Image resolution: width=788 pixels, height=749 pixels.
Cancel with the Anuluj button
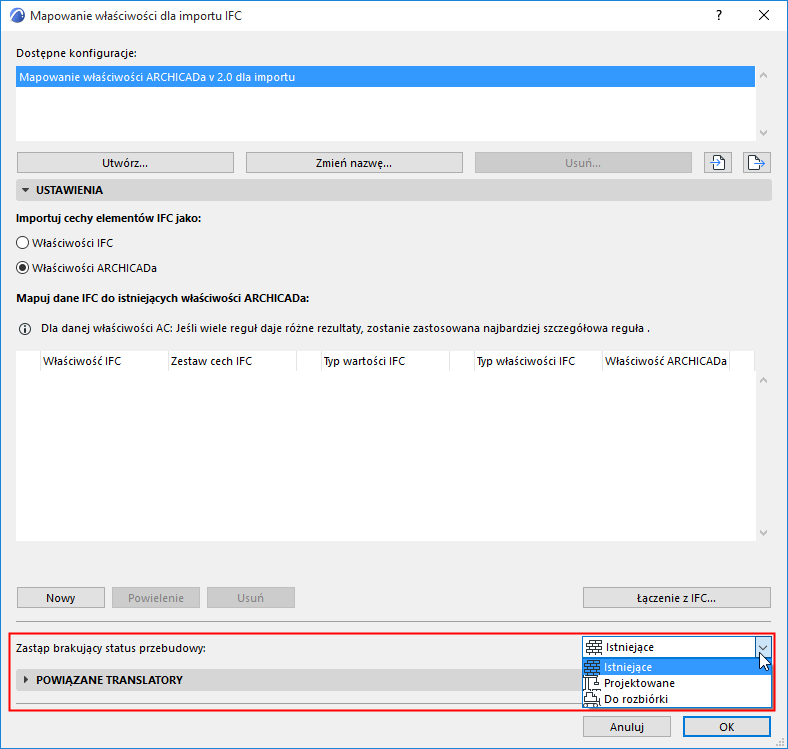(627, 727)
